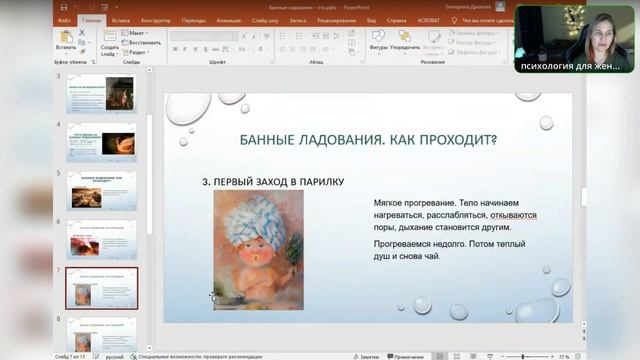Click the Copy icon in the clipboard group
Image resolution: width=640 pixels, height=360 pixels.
click(82, 42)
